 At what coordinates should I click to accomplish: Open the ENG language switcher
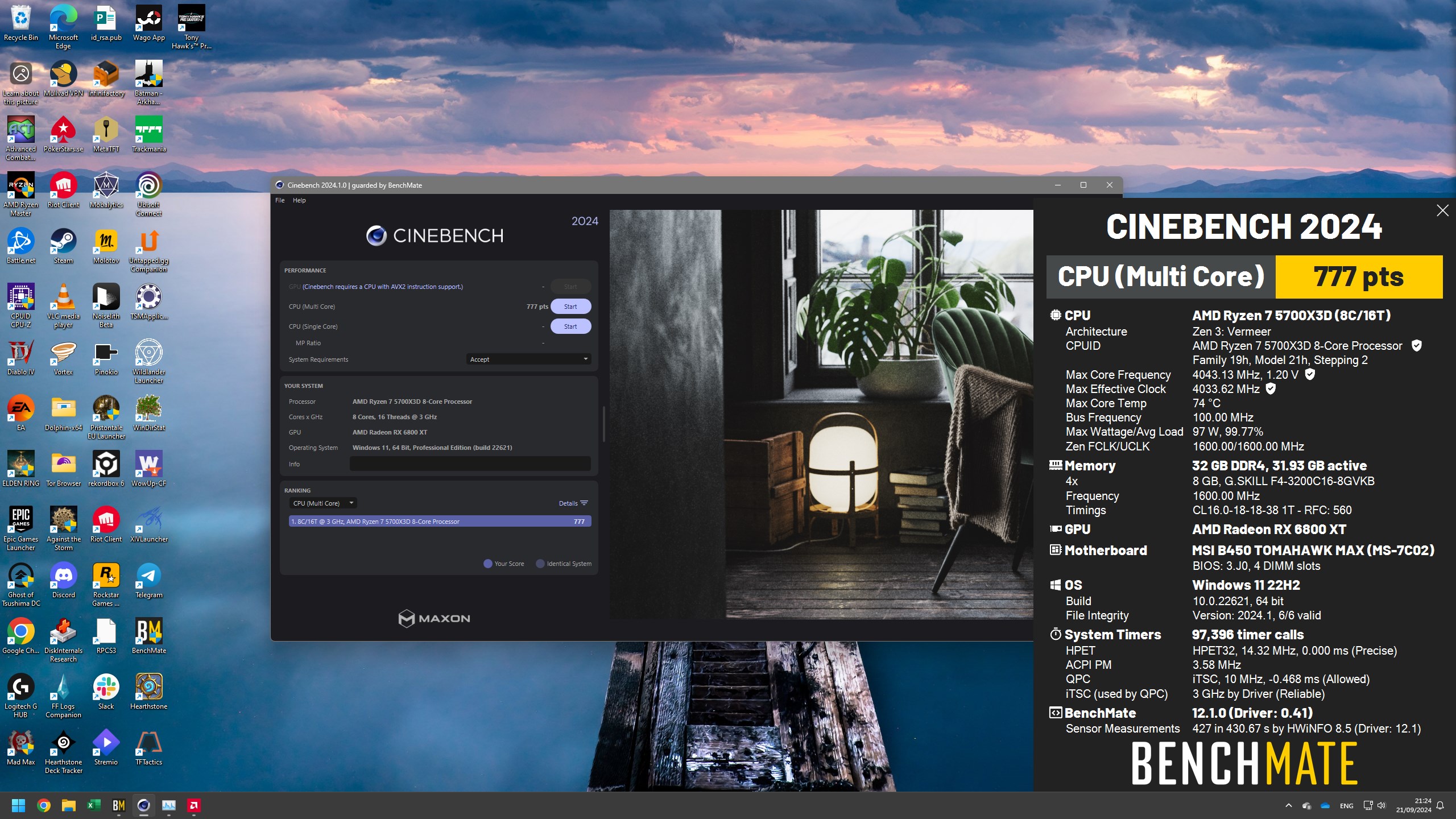(1346, 805)
